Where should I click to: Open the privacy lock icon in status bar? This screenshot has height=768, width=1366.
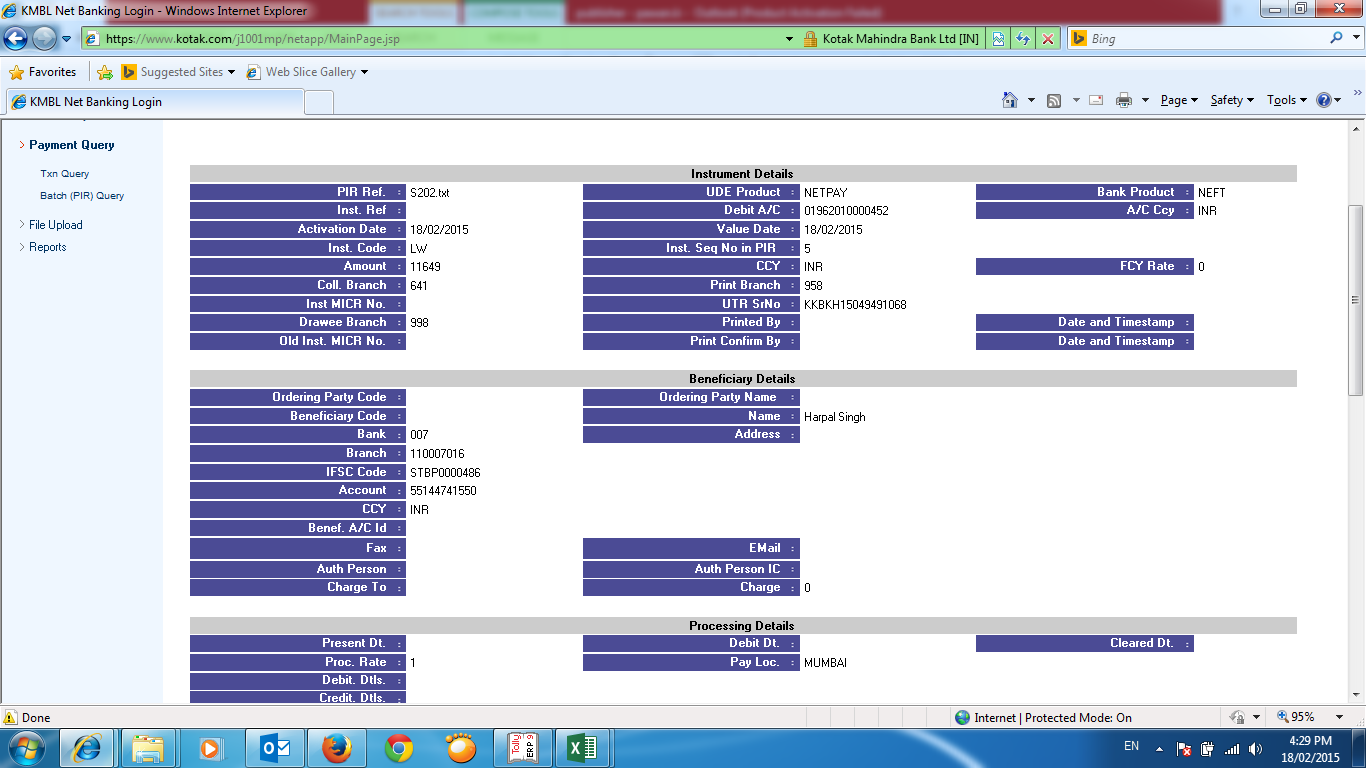pos(1237,717)
